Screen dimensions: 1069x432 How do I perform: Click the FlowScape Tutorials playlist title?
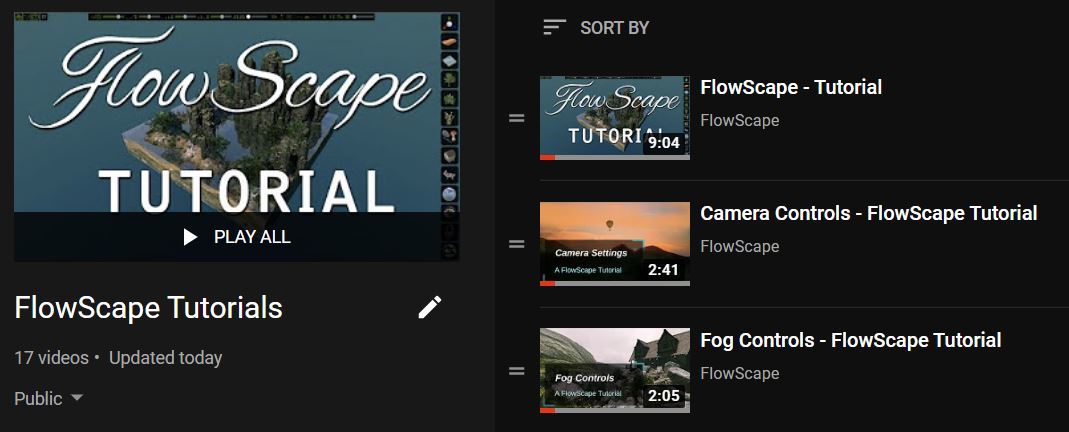tap(148, 308)
